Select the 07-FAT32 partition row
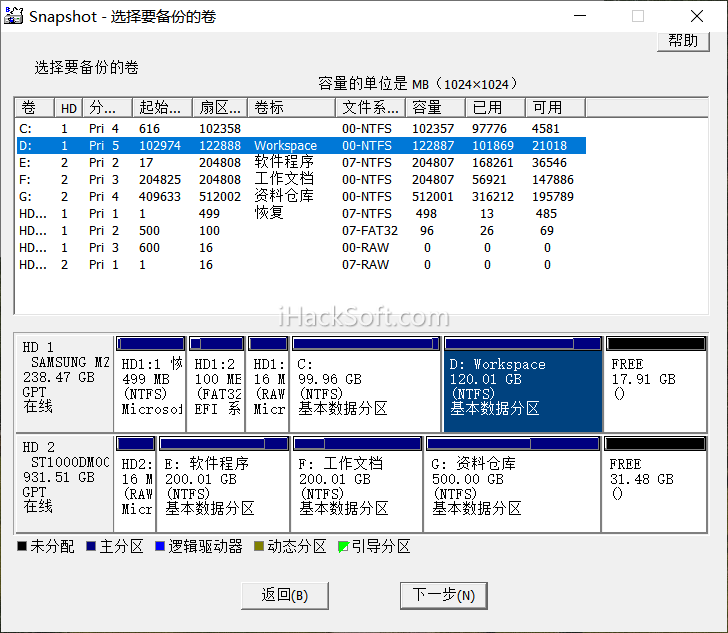This screenshot has width=728, height=633. 301,230
